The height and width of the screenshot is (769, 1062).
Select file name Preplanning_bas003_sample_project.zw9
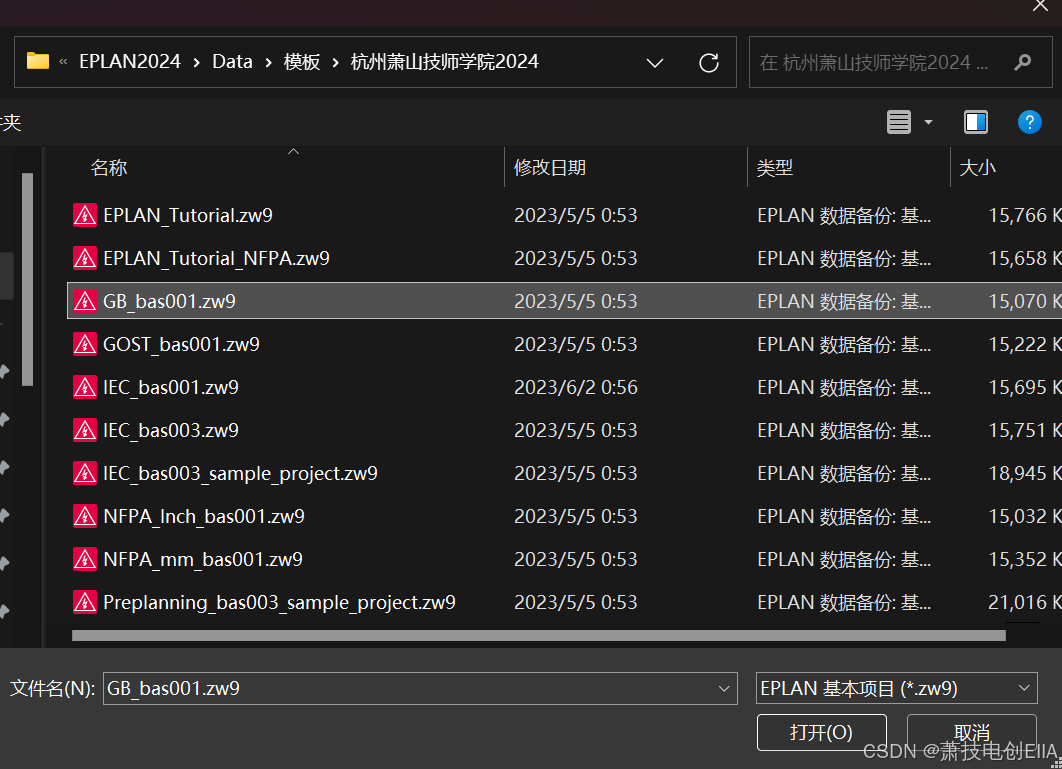(x=279, y=602)
